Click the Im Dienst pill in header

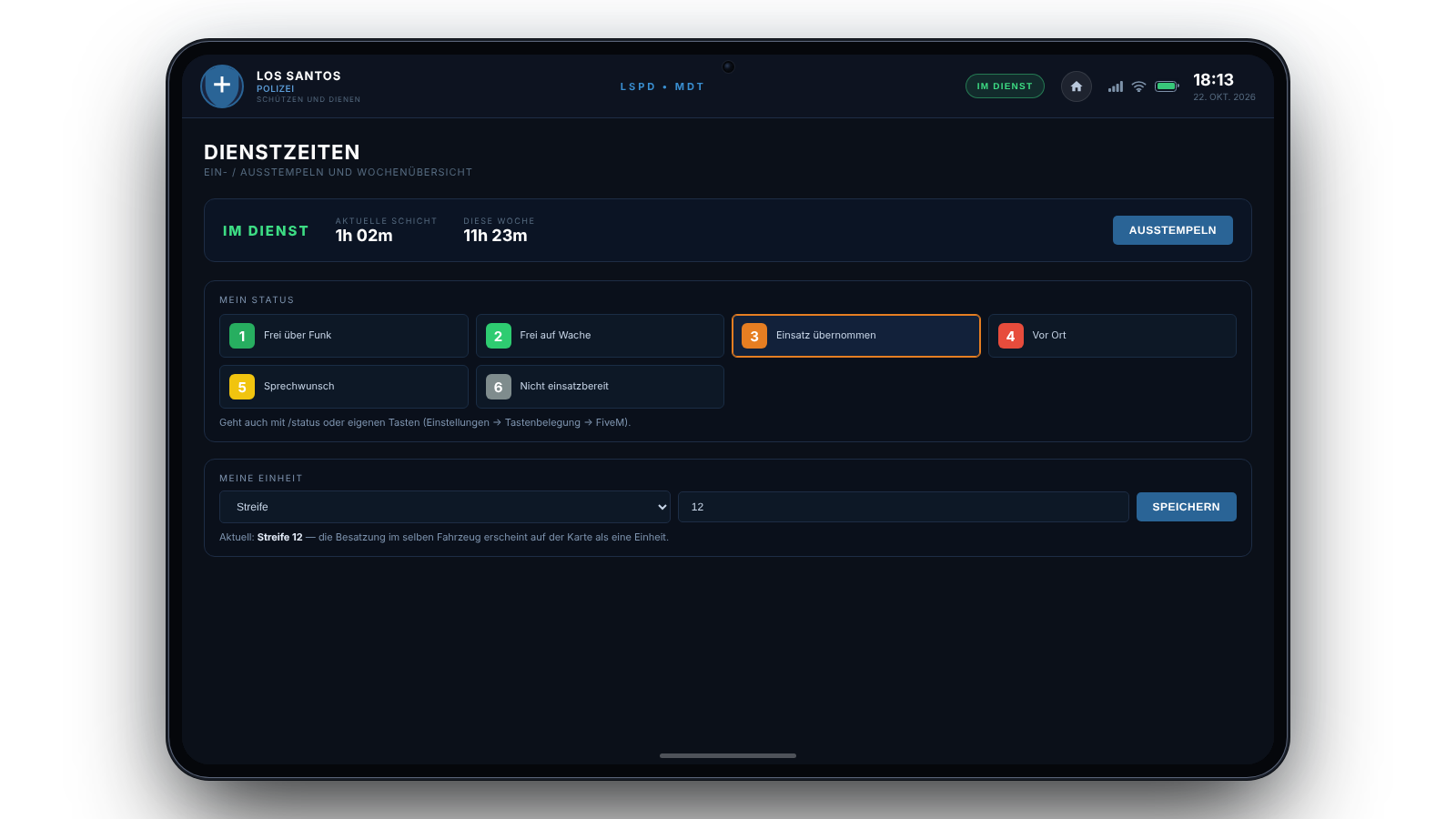[1005, 86]
